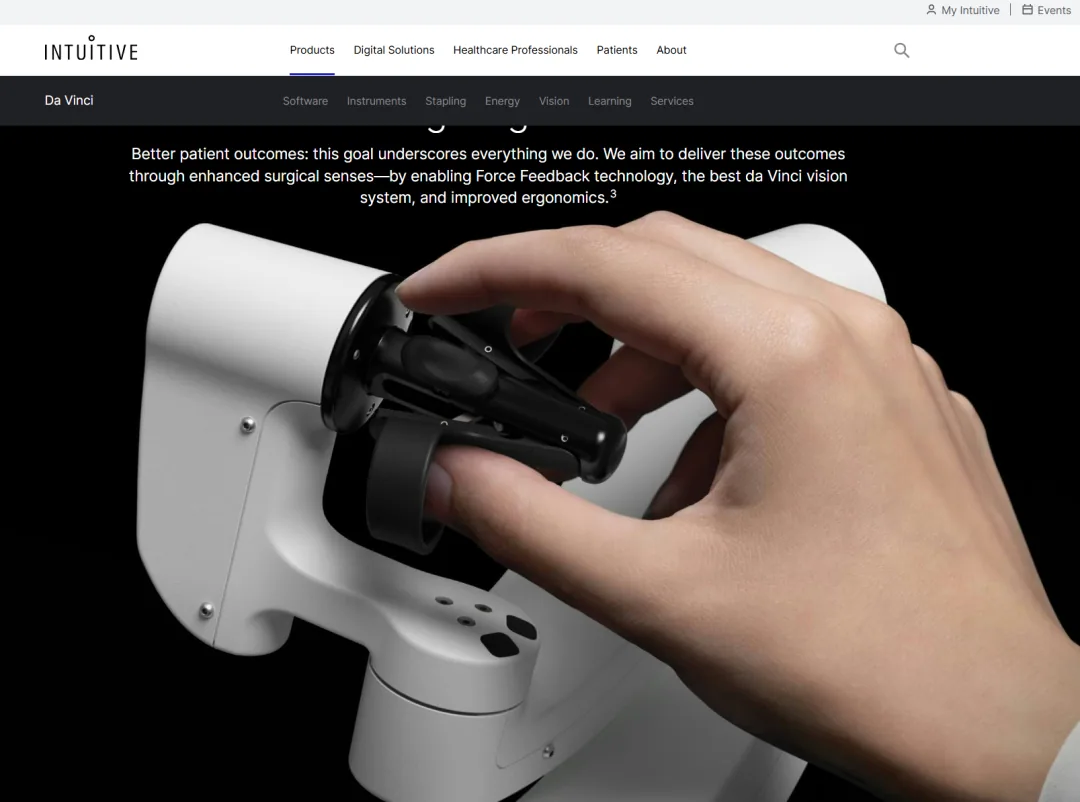Select Instruments in Da Vinci subnav
This screenshot has width=1080, height=802.
tap(377, 101)
